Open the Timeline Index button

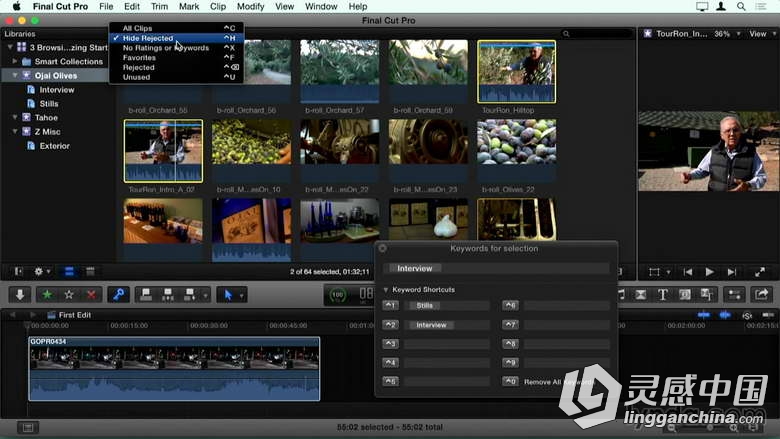27,427
